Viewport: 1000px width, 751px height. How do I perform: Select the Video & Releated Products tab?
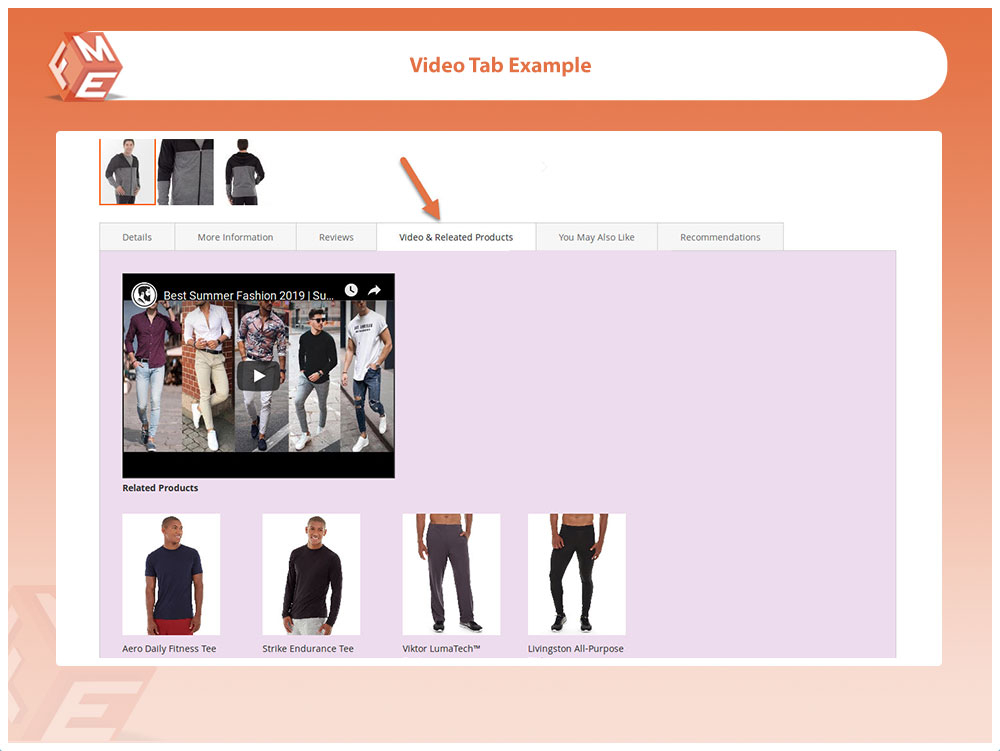[x=456, y=237]
